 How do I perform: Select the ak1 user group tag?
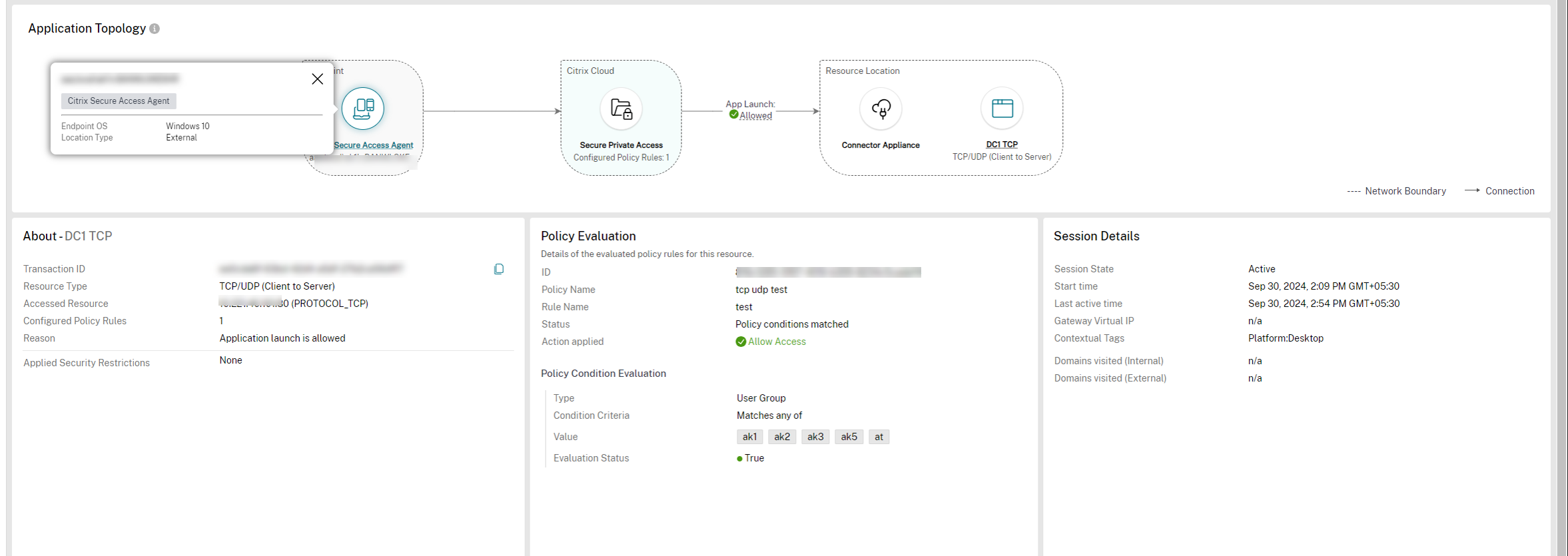[x=749, y=437]
